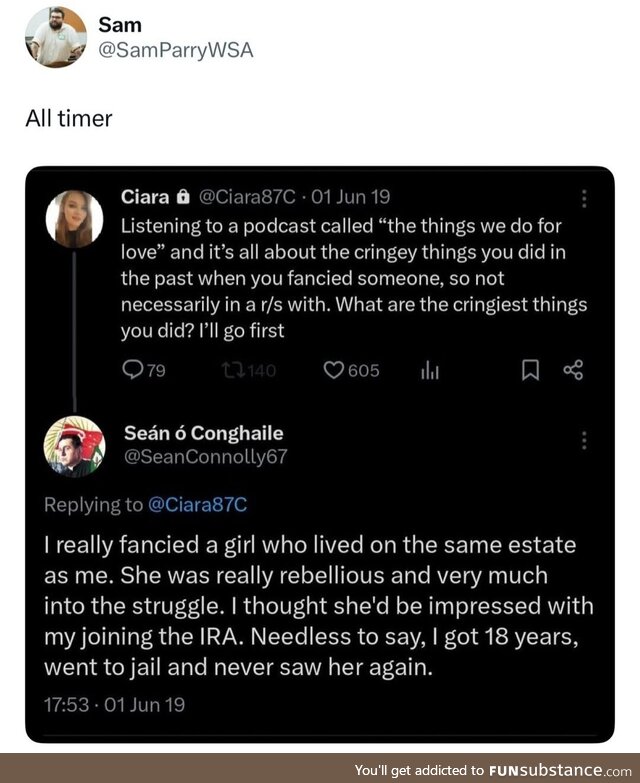
Task: Open analytics bar chart icon on Ciara's tweet
Action: [430, 370]
